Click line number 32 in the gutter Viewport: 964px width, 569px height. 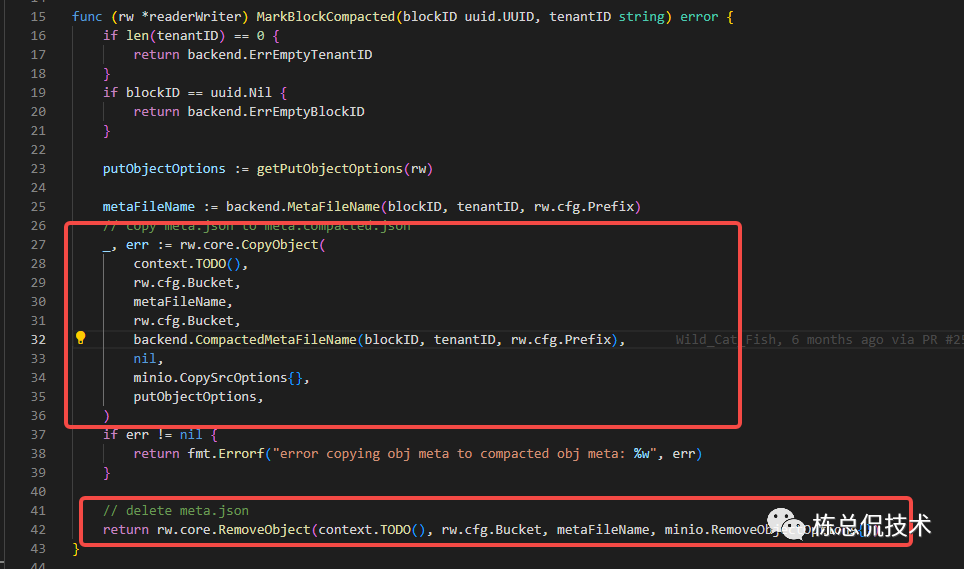click(38, 339)
